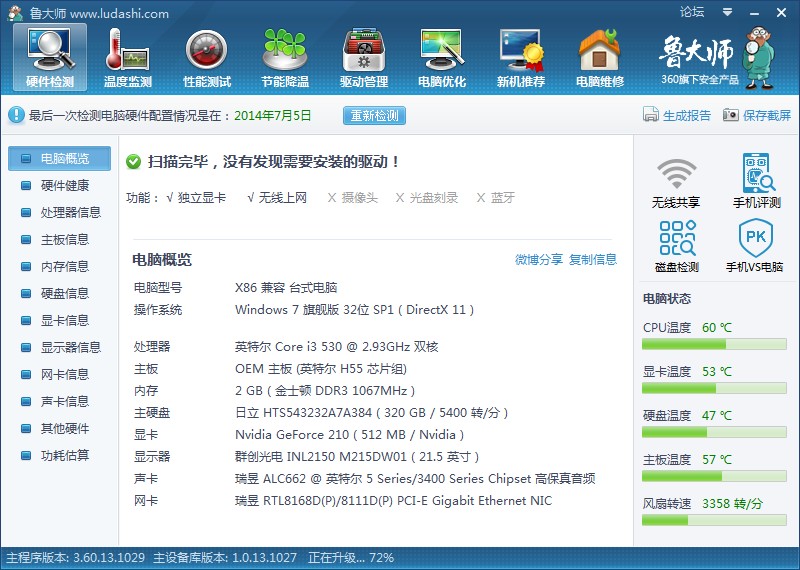Click the 风扇转速 progress bar

point(714,520)
